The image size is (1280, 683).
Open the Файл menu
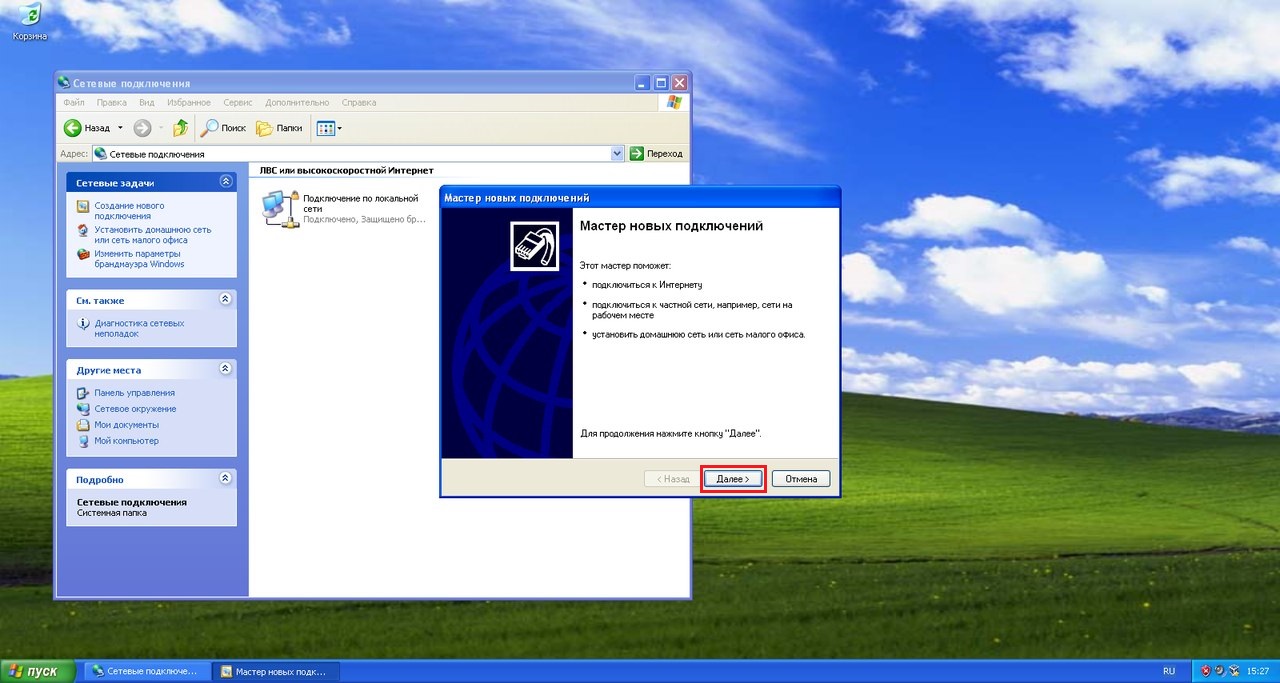[73, 102]
